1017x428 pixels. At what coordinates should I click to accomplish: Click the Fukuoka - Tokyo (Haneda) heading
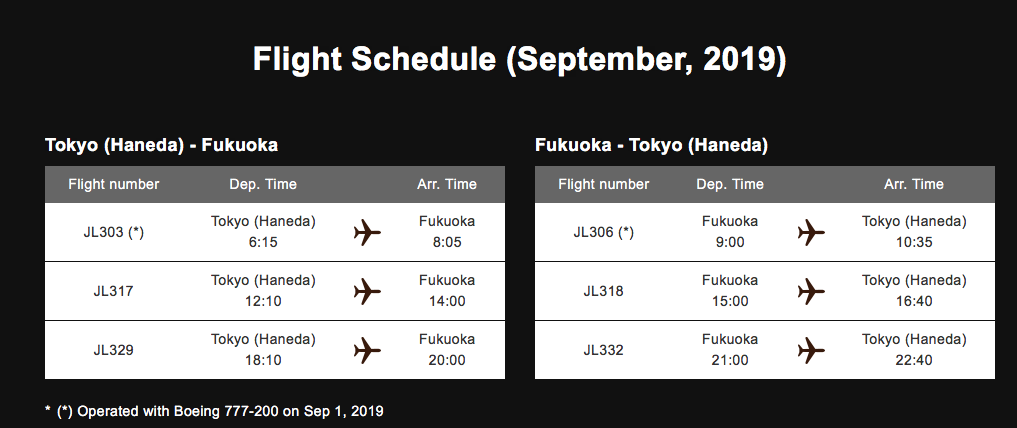coord(651,145)
